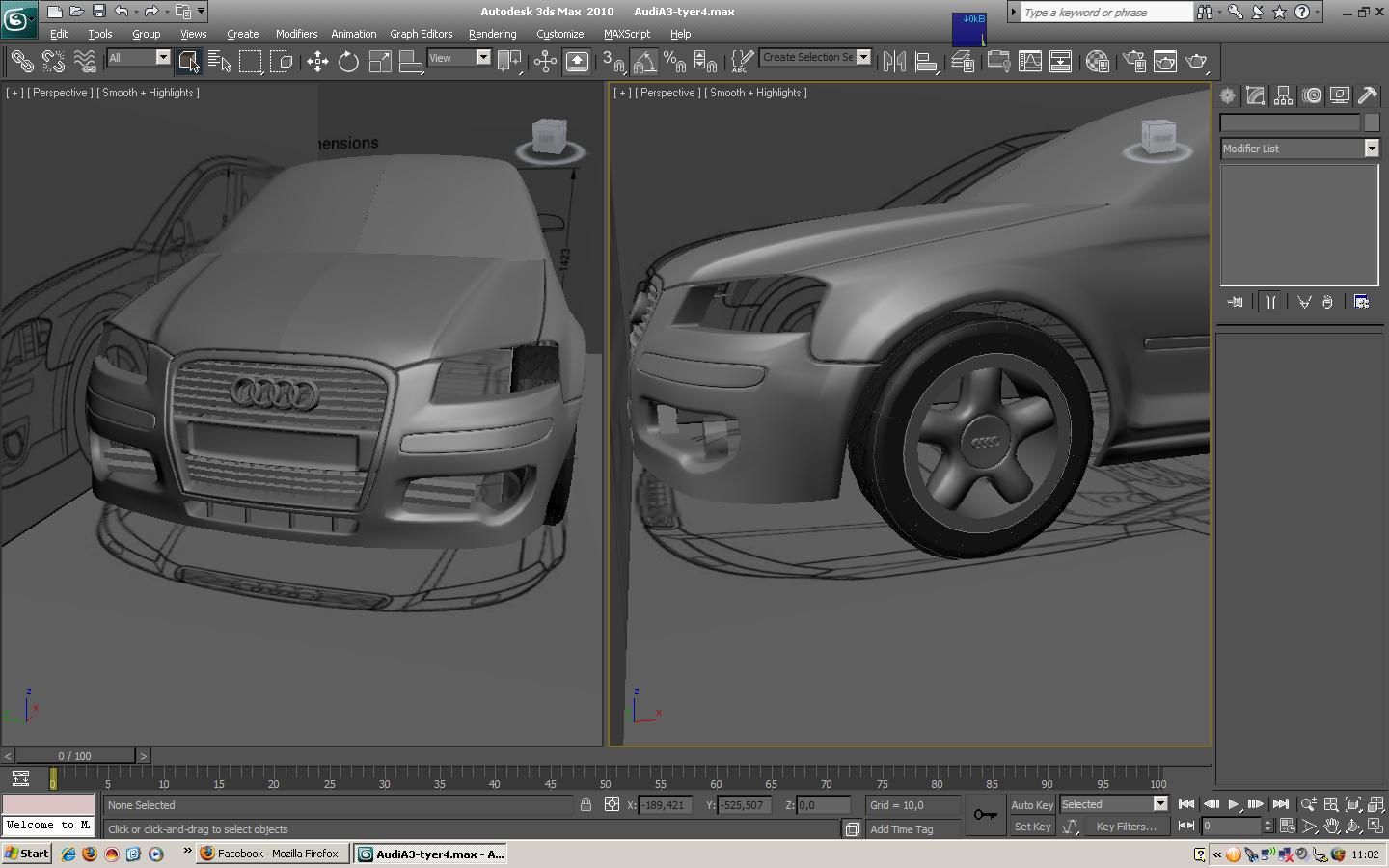Toggle 3D Snaps
This screenshot has width=1389, height=868.
point(613,62)
